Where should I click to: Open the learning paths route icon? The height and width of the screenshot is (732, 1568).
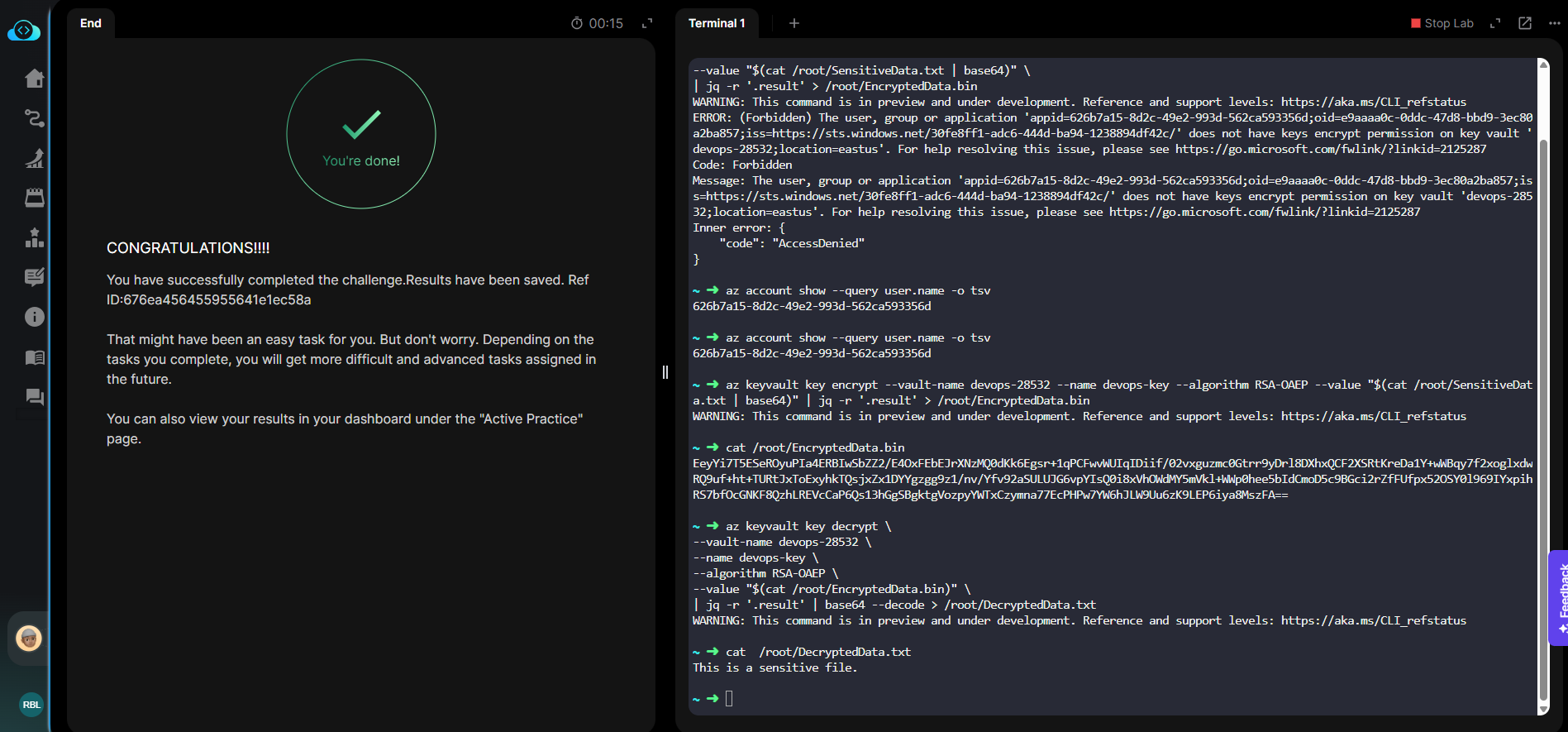point(34,118)
